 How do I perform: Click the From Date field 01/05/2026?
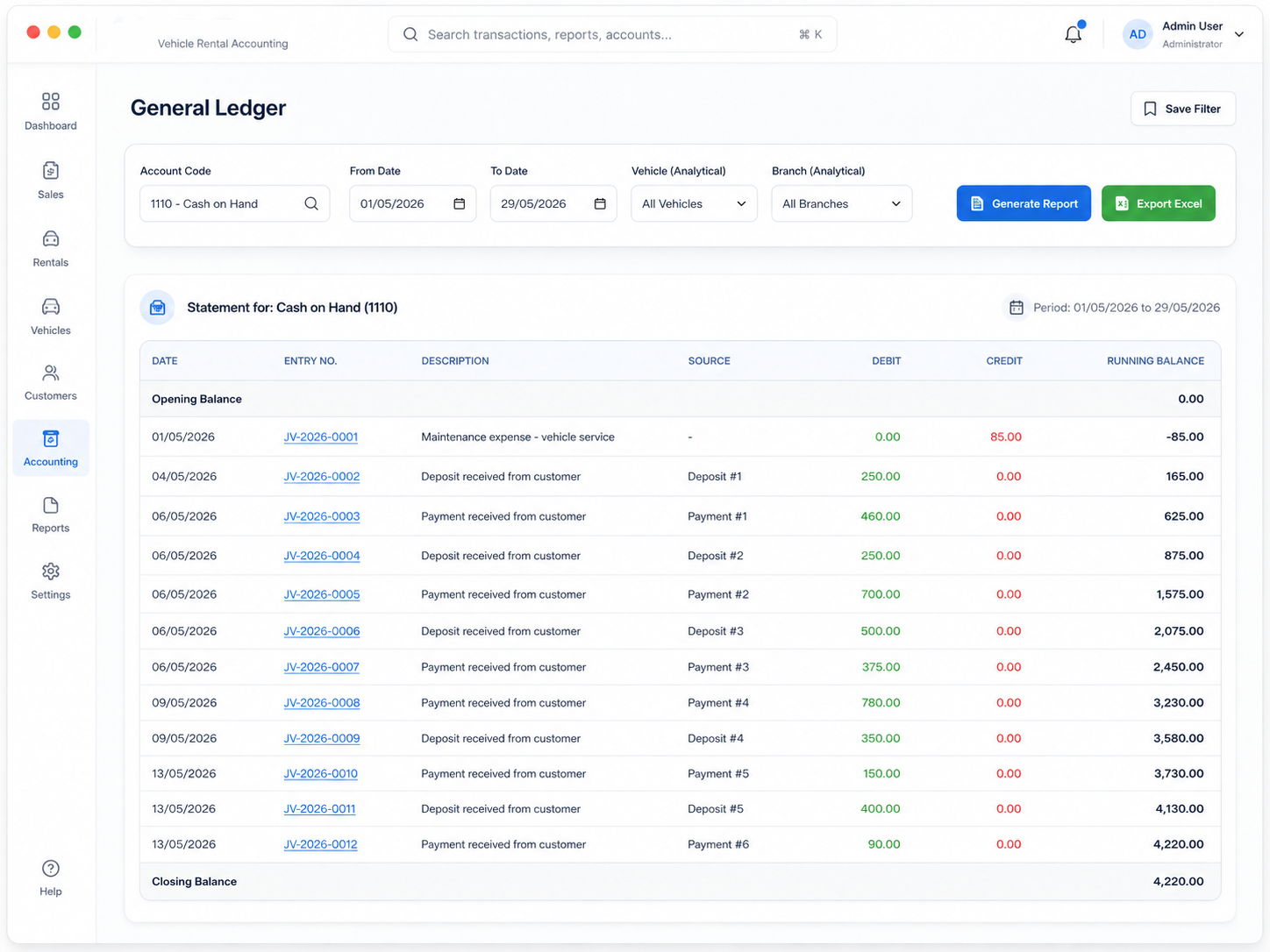pyautogui.click(x=413, y=203)
